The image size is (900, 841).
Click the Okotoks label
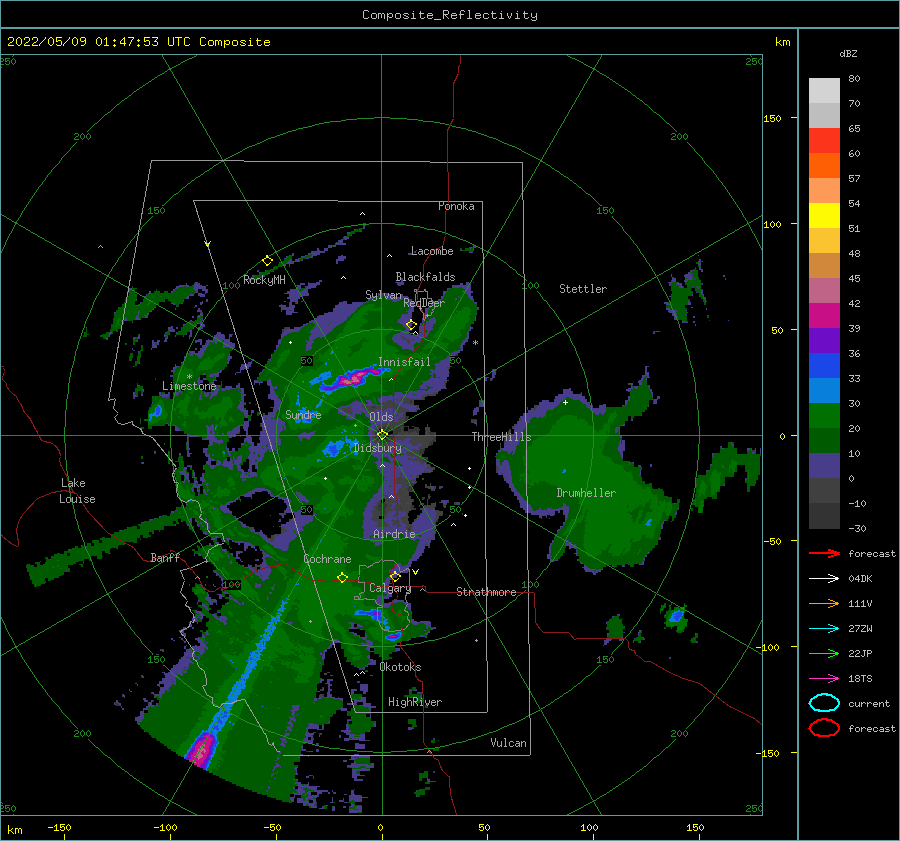400,667
